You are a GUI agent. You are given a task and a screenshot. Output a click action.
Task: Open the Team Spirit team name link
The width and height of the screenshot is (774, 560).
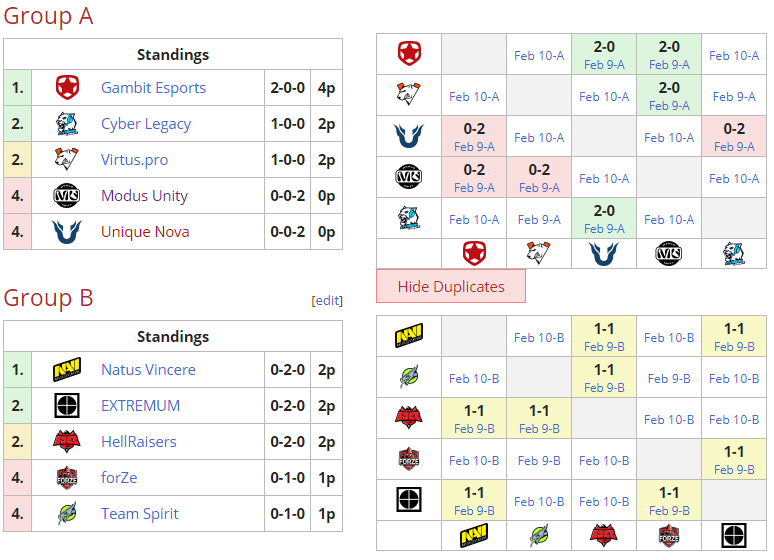[x=140, y=514]
